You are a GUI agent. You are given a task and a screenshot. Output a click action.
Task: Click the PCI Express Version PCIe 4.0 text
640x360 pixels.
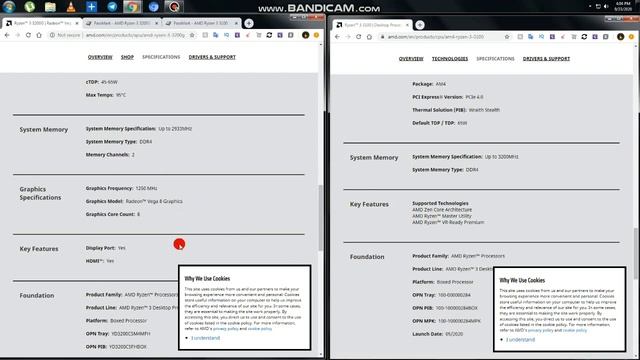pos(448,97)
